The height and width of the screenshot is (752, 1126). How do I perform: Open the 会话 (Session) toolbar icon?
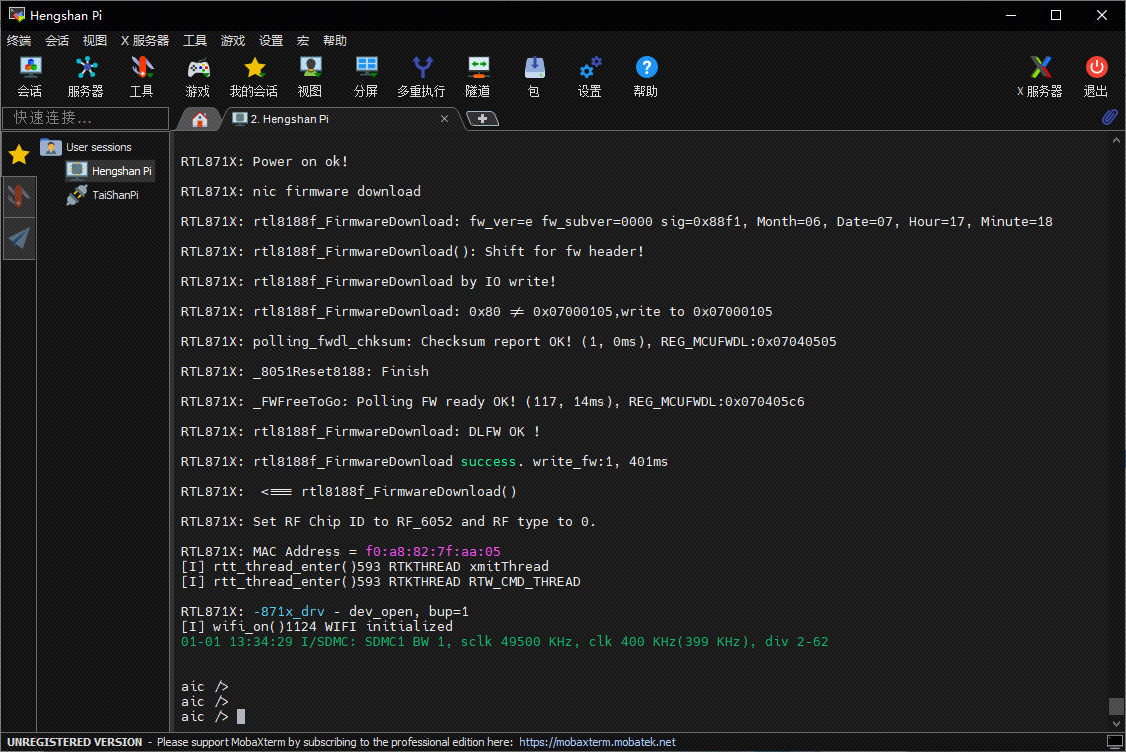coord(30,76)
